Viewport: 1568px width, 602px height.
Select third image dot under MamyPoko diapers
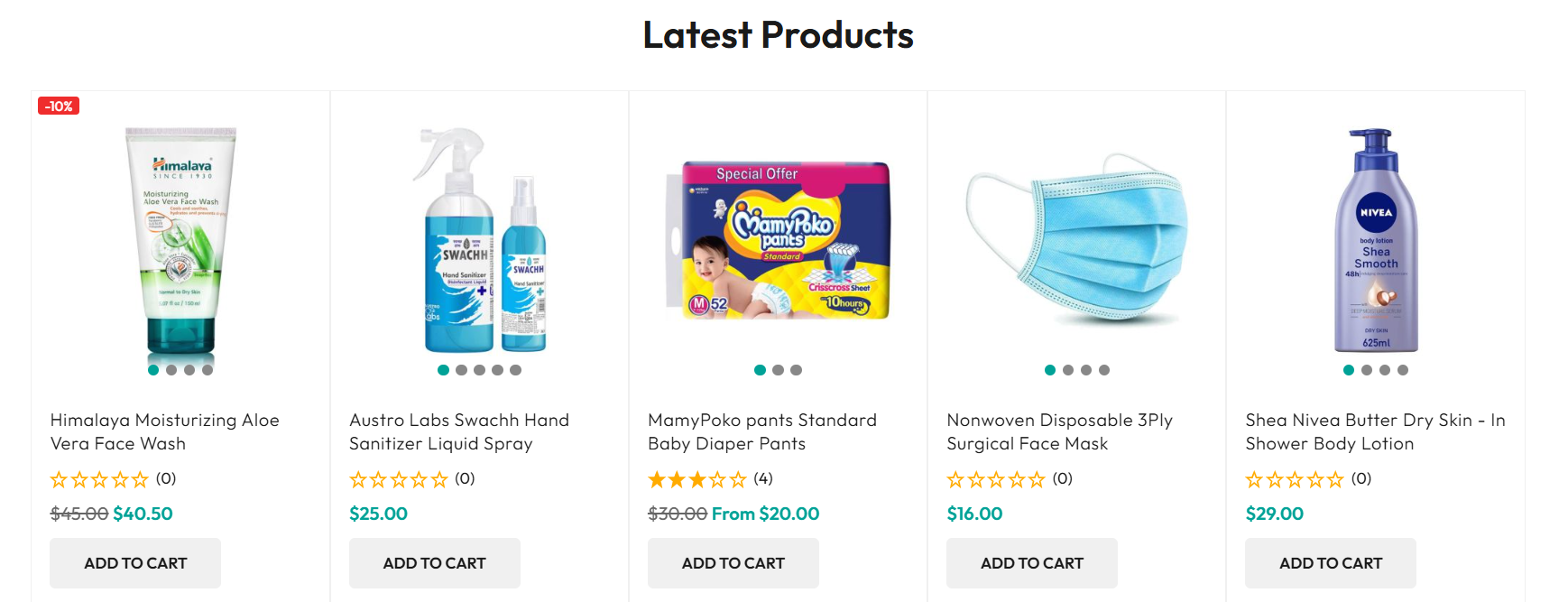(796, 370)
